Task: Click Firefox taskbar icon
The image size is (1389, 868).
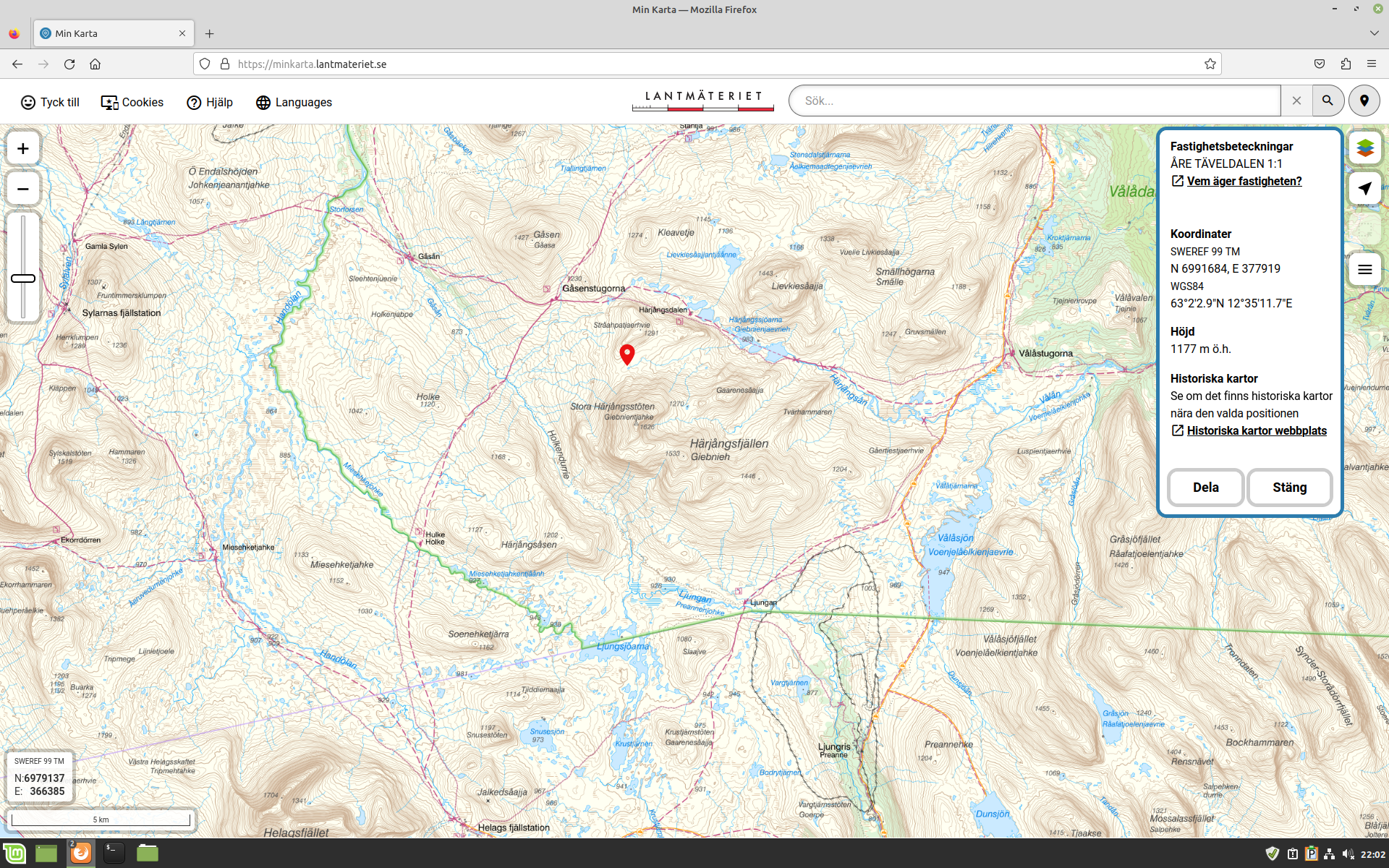Action: point(81,854)
